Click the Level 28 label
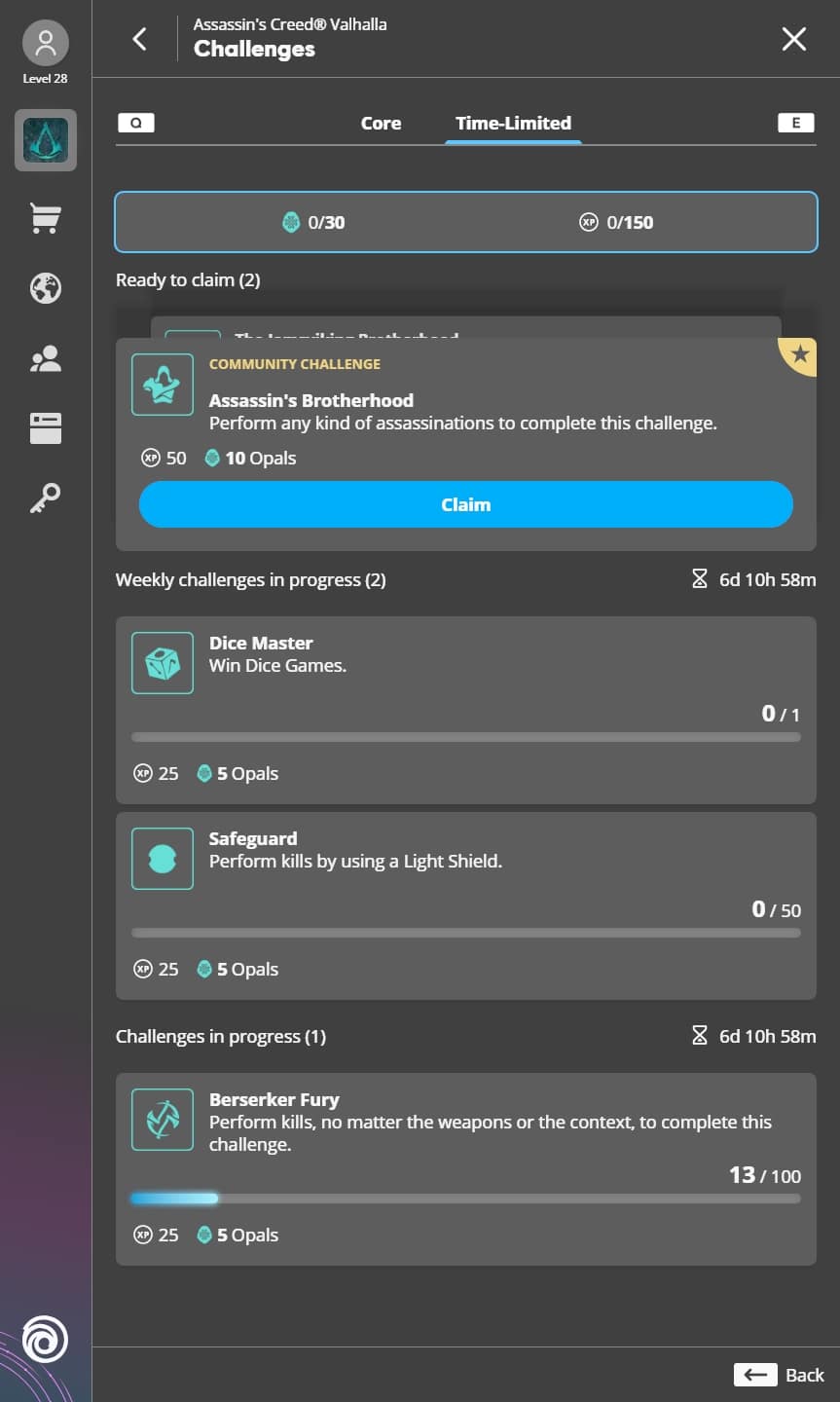Viewport: 840px width, 1402px height. coord(46,78)
